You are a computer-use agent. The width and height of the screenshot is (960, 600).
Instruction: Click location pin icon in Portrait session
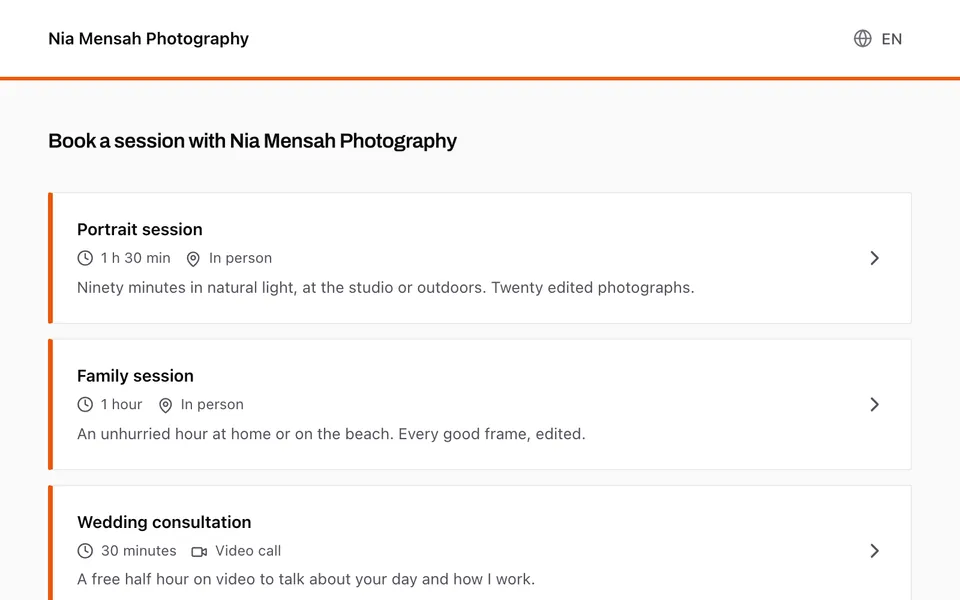point(193,259)
